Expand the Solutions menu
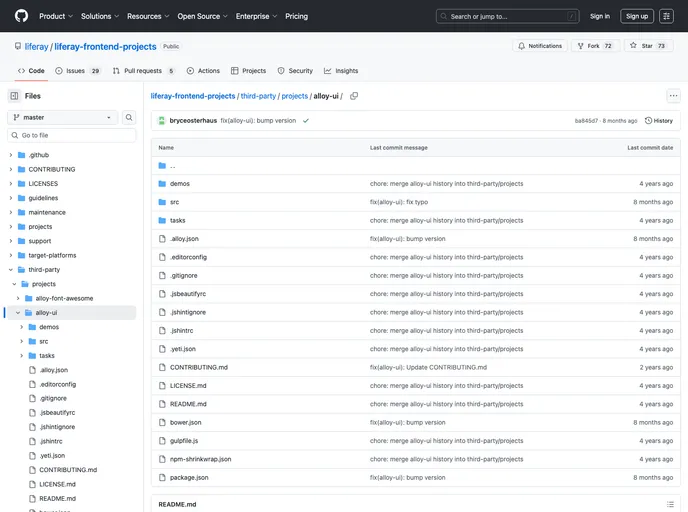688x512 pixels. tap(100, 16)
